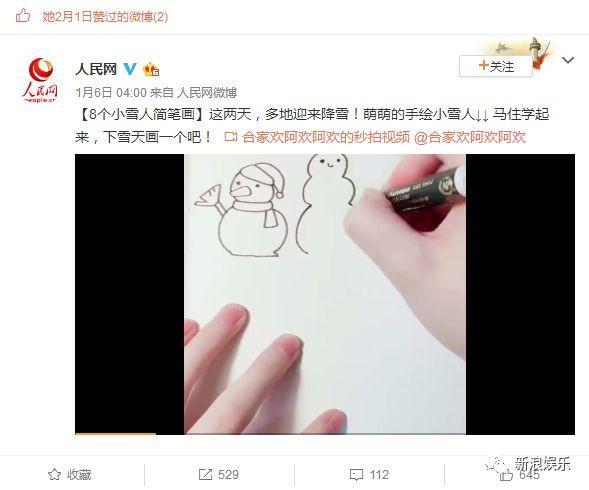Click the star icon next to 收藏
The height and width of the screenshot is (490, 589).
(x=54, y=475)
